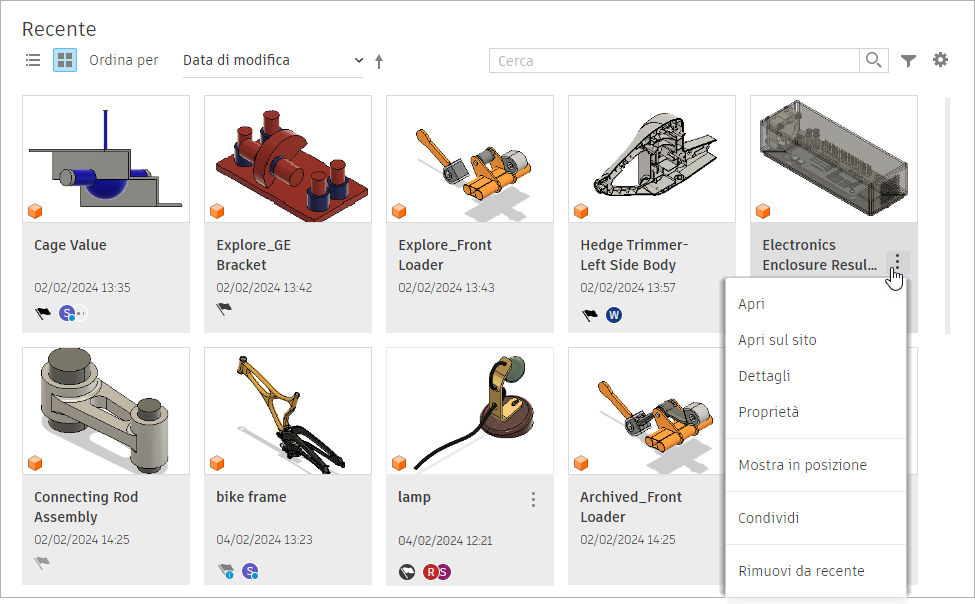Click the vertical scrollbar on the right
The image size is (975, 604).
pyautogui.click(x=947, y=216)
